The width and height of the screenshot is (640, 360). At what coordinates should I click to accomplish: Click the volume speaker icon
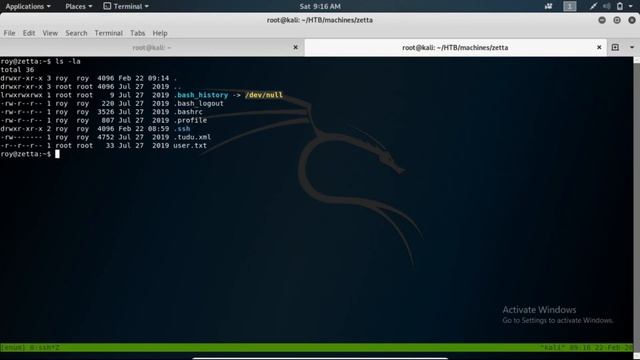click(x=607, y=6)
